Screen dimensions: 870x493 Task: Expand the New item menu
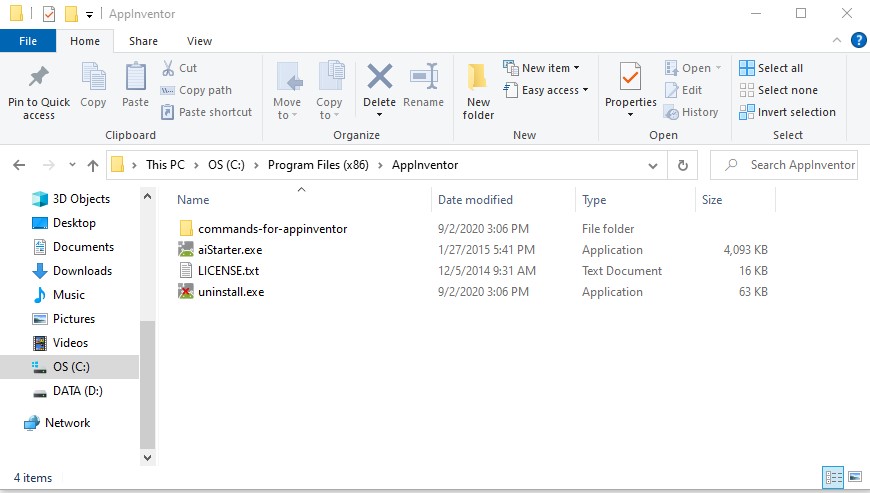coord(542,68)
